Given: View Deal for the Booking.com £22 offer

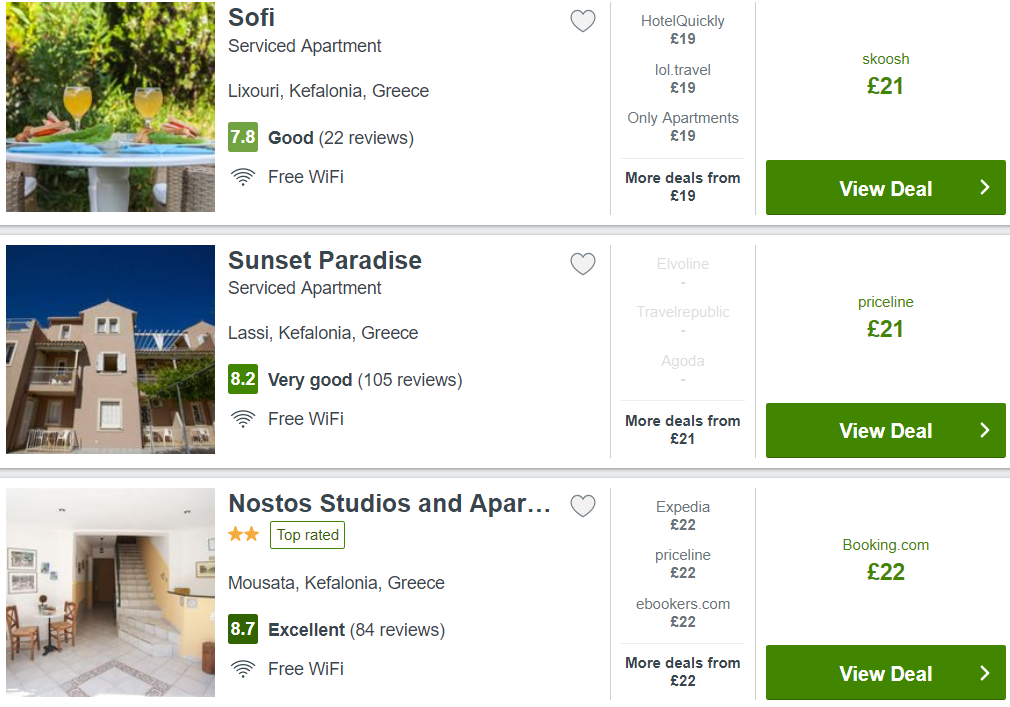Looking at the screenshot, I should (x=886, y=673).
